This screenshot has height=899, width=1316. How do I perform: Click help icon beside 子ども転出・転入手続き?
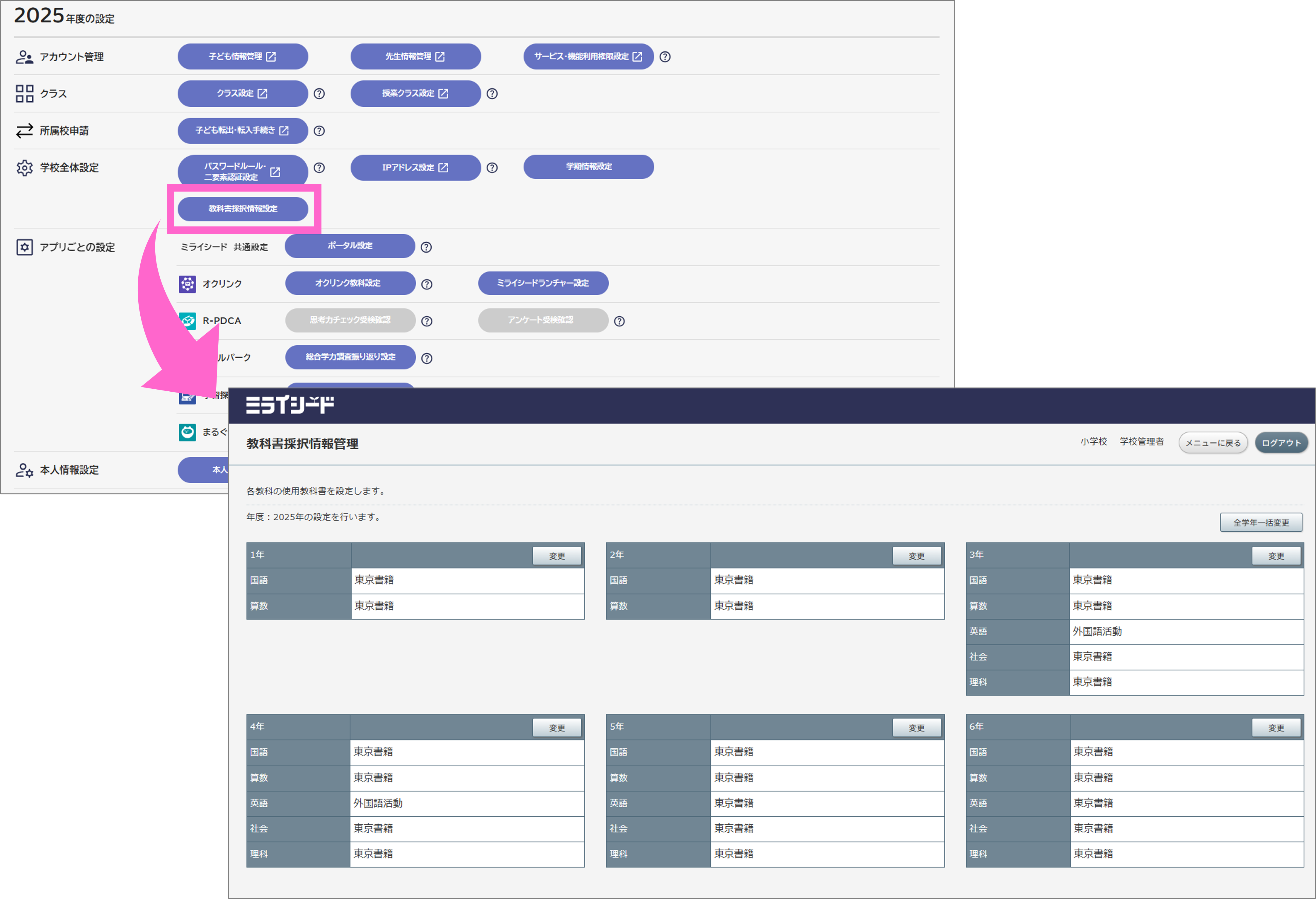coord(319,131)
